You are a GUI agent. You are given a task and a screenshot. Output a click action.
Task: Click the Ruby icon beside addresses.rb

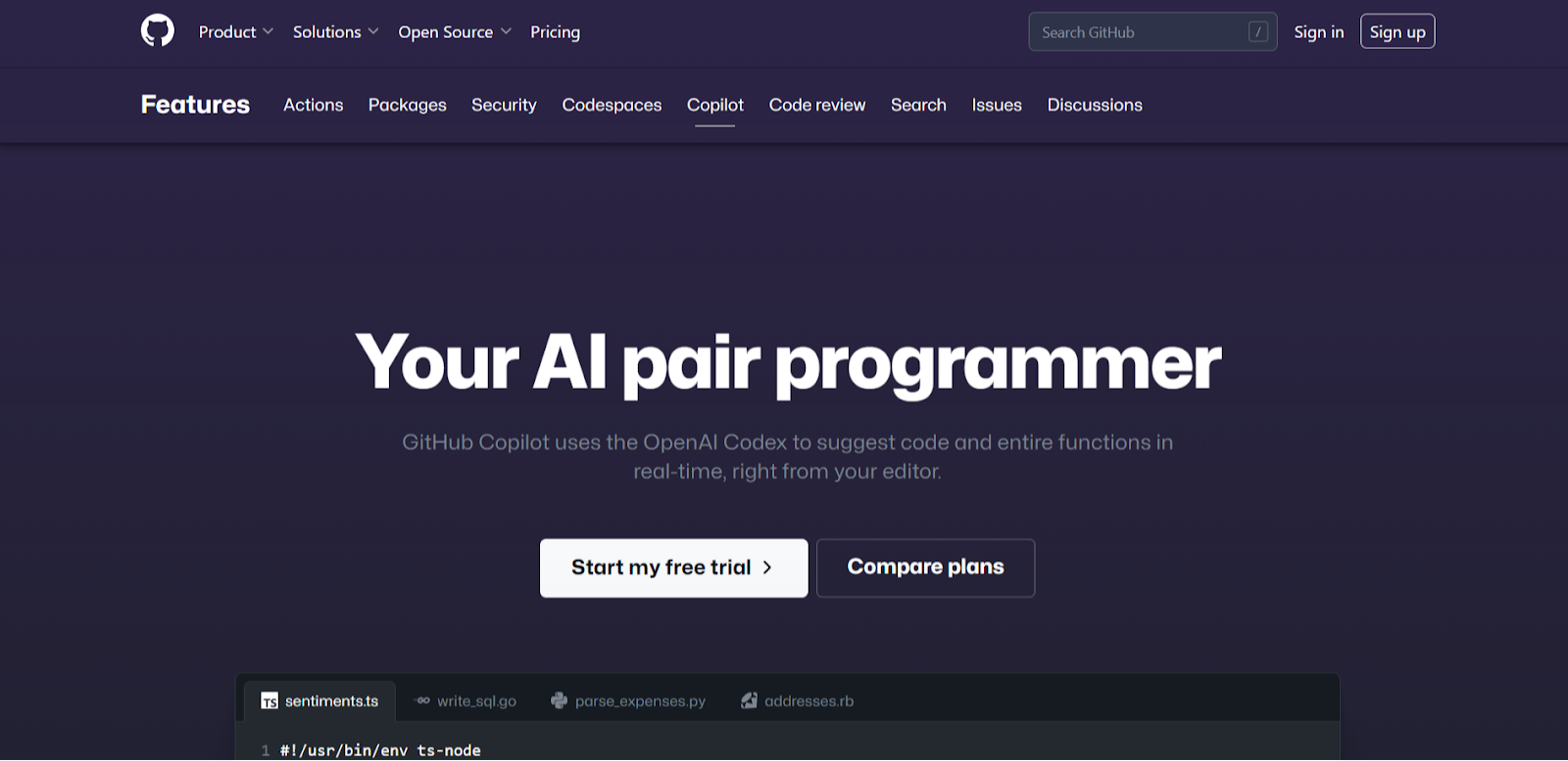(x=749, y=701)
